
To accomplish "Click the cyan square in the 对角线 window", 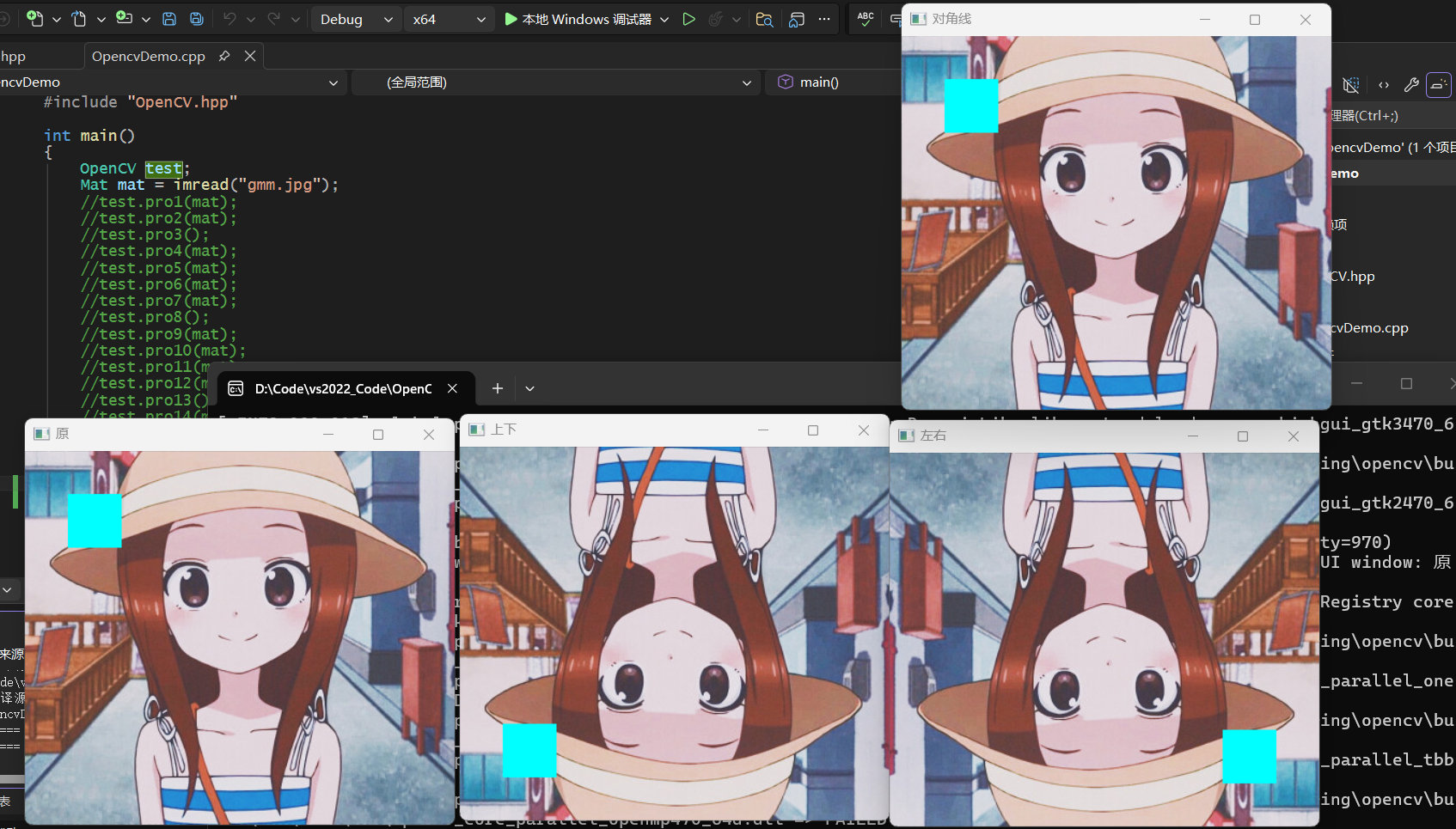I will (971, 106).
